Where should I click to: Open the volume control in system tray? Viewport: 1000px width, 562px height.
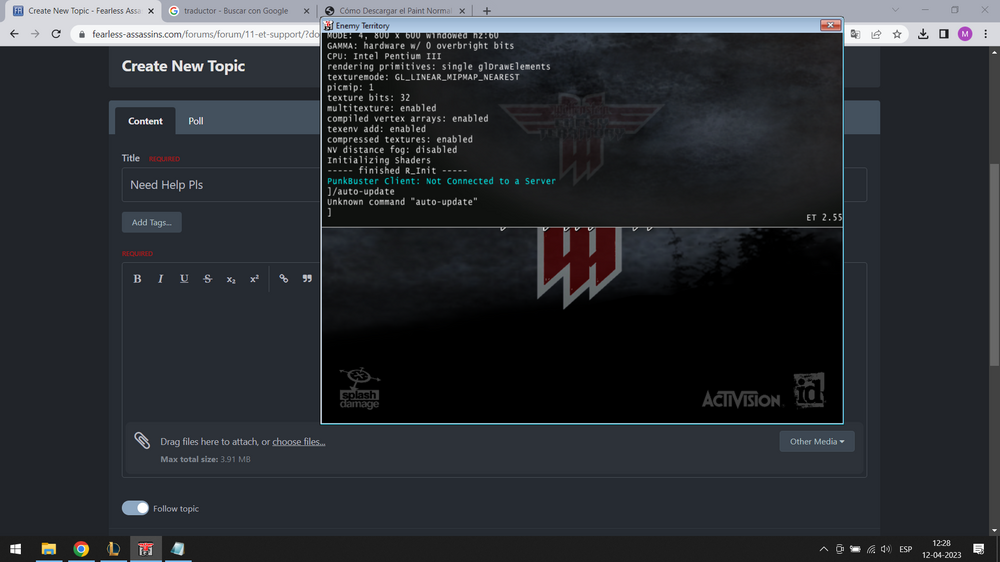click(x=886, y=549)
